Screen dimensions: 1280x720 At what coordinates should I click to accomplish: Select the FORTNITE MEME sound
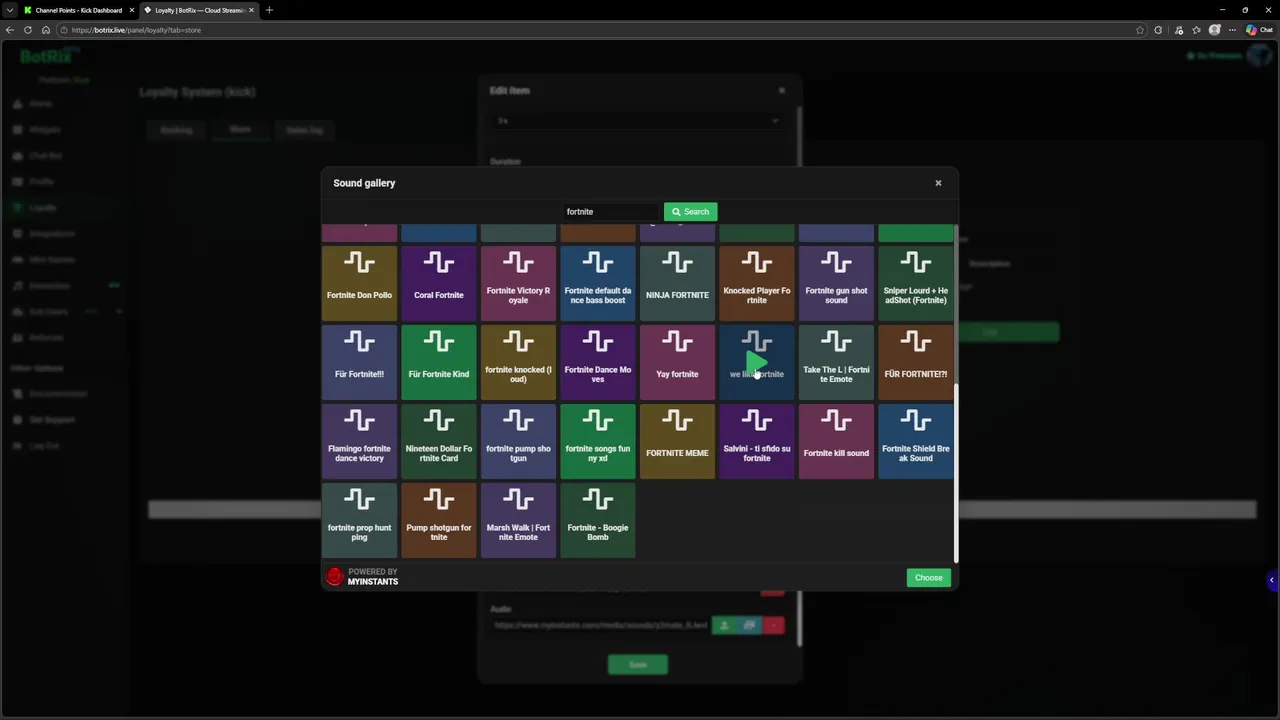click(677, 441)
